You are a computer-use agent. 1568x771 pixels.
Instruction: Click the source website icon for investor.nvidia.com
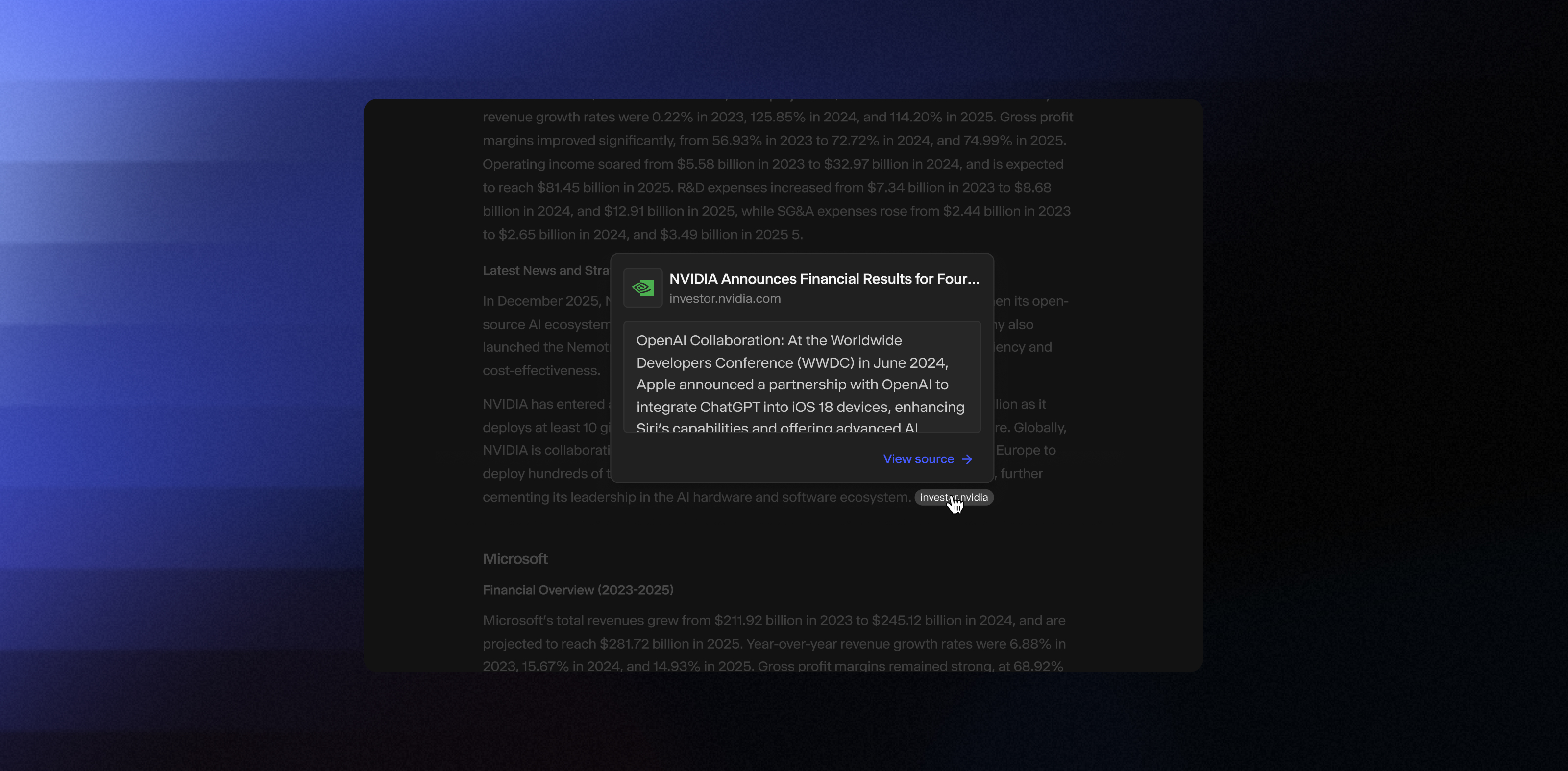643,287
